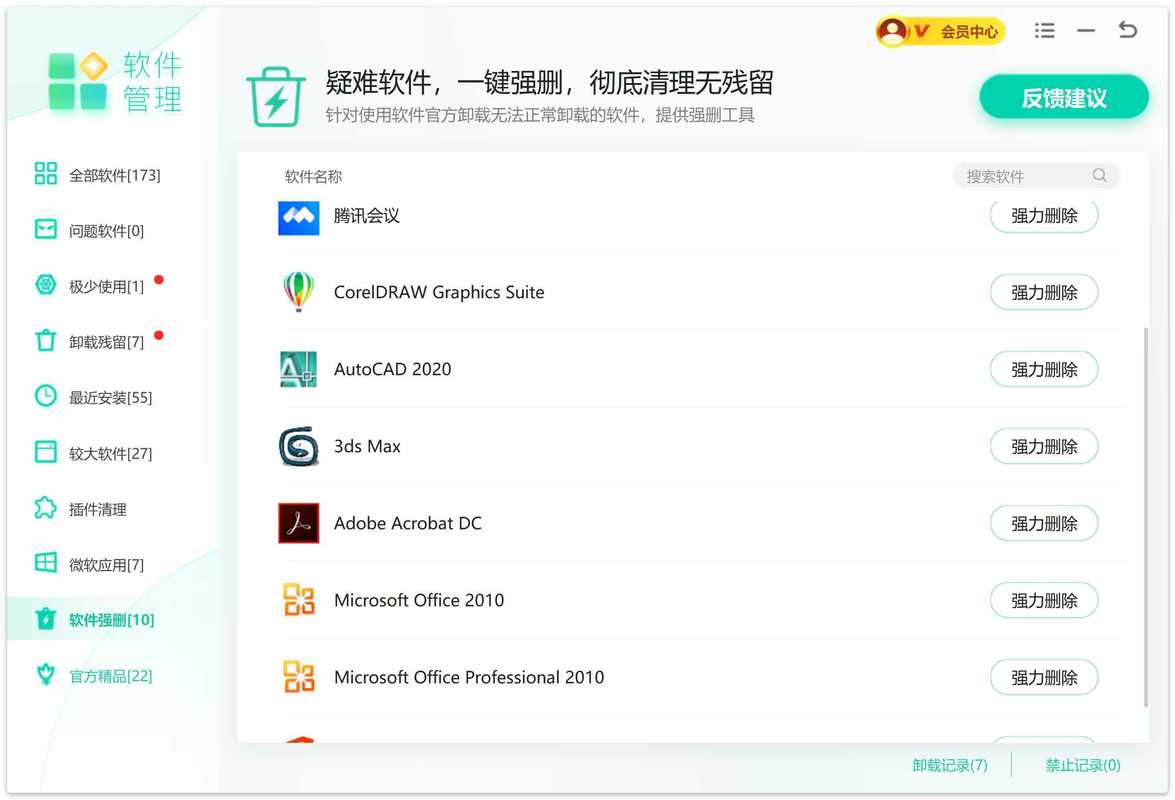Click the search magnifier icon
Viewport: 1175px width, 800px height.
click(1099, 176)
